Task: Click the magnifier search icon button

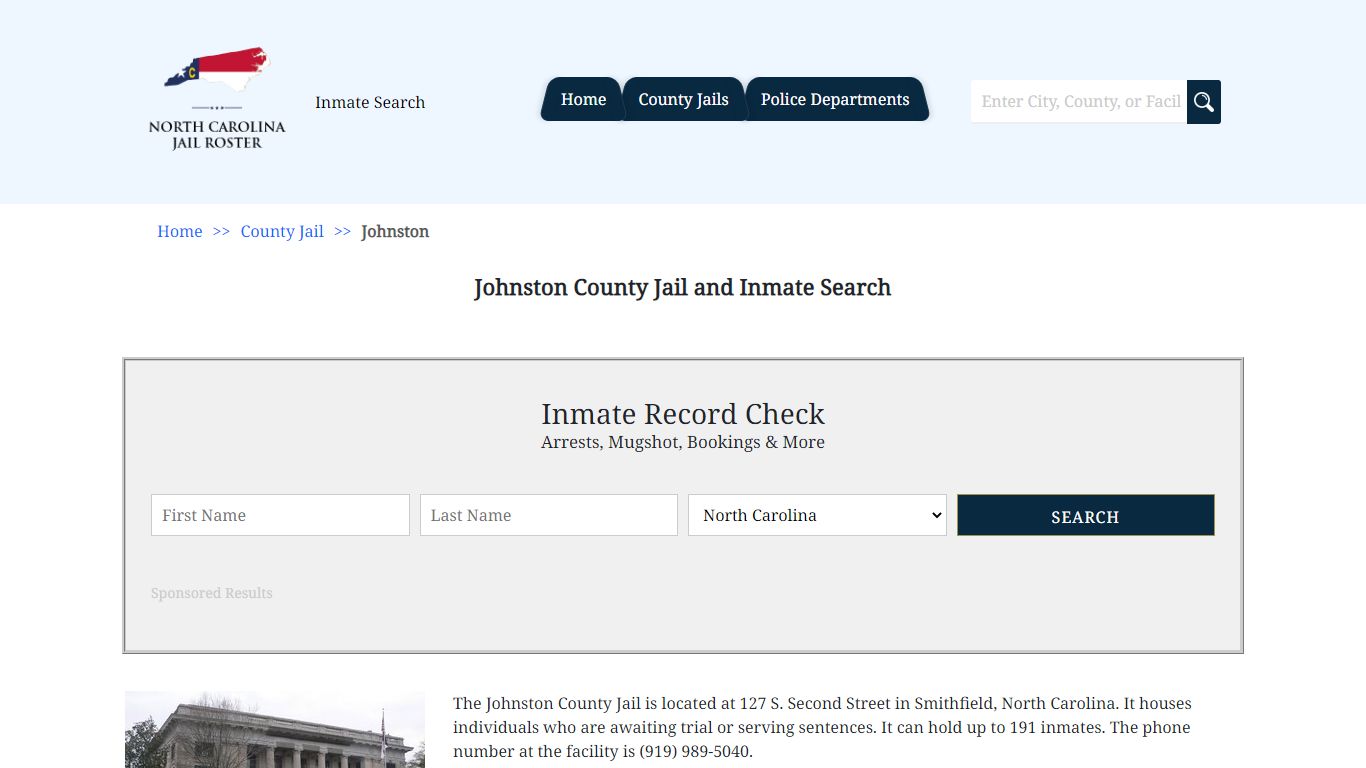Action: [x=1204, y=102]
